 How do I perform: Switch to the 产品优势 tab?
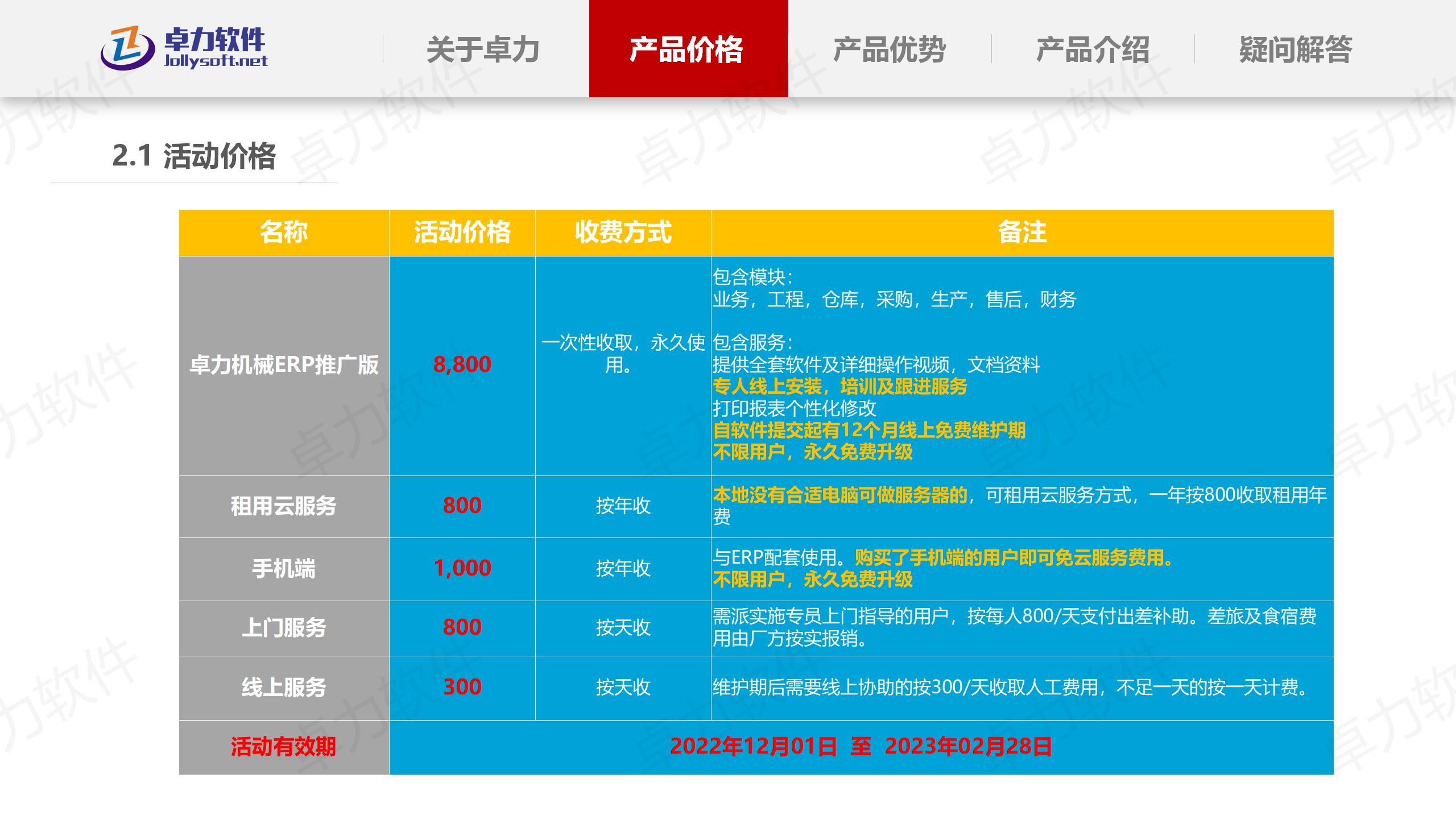(x=890, y=49)
